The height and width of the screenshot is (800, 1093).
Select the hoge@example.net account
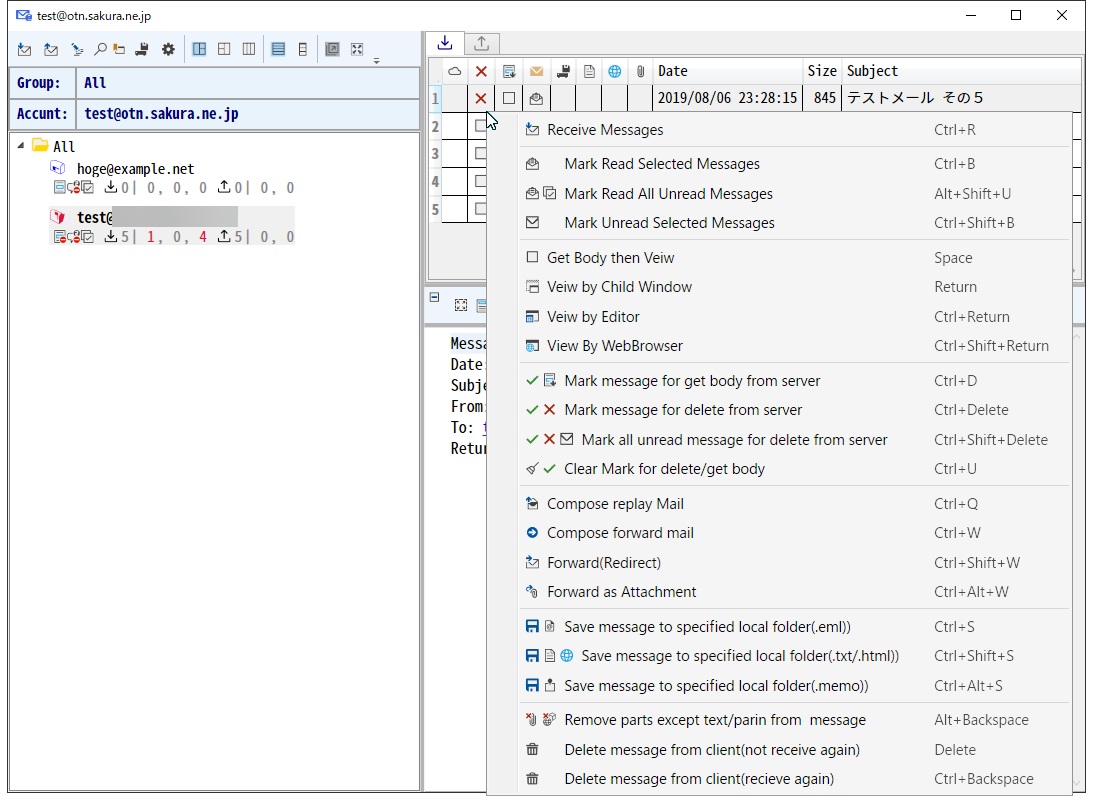pyautogui.click(x=135, y=169)
